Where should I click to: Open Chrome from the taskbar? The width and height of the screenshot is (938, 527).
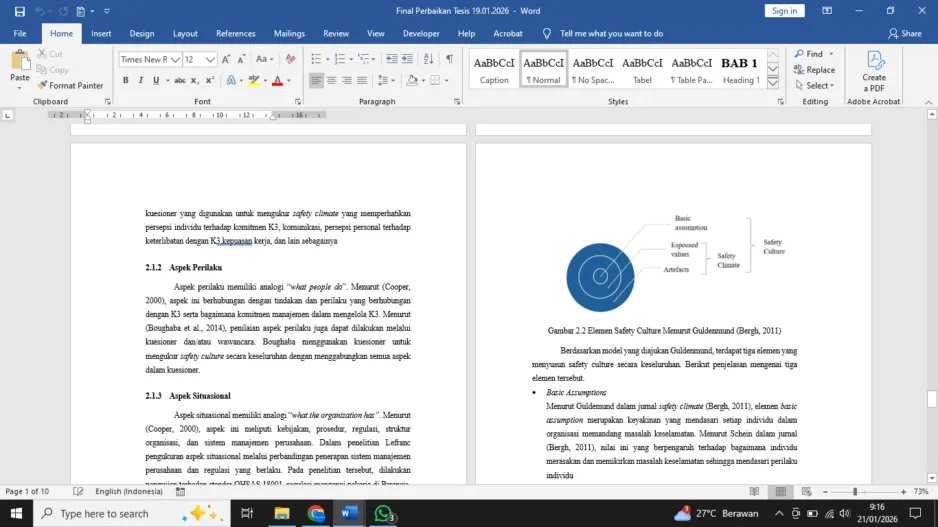pos(316,513)
